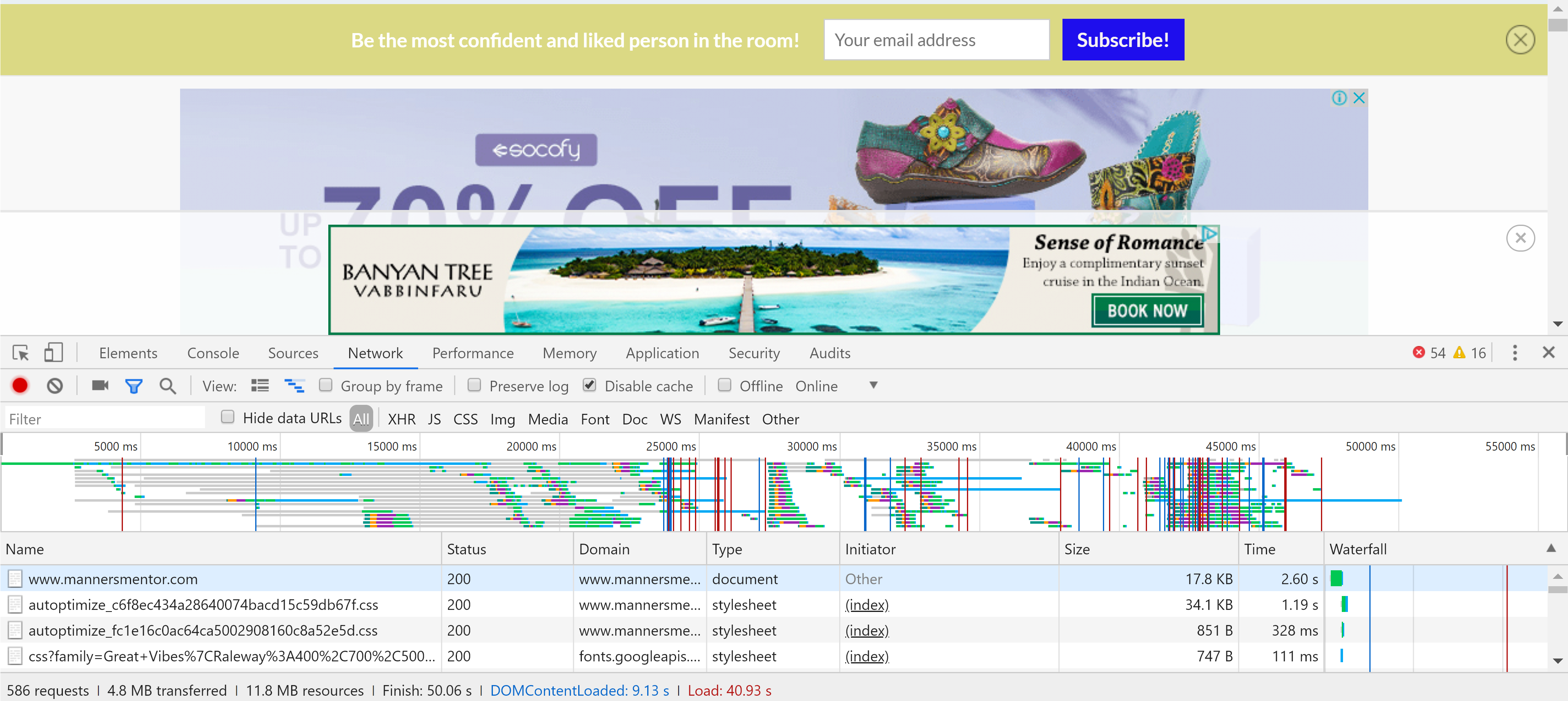
Task: Click the Subscribe! button
Action: (x=1123, y=40)
